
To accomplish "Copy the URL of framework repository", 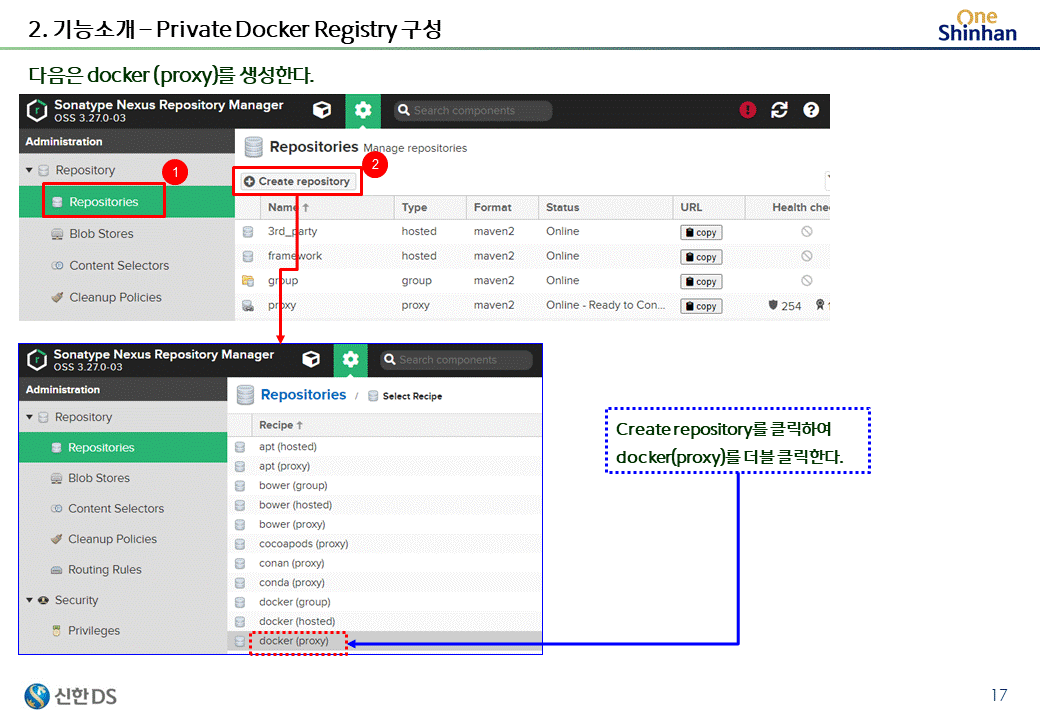I will 701,257.
